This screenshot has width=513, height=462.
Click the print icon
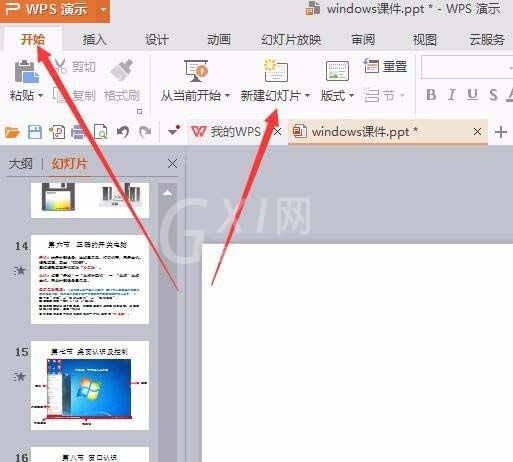[x=79, y=132]
